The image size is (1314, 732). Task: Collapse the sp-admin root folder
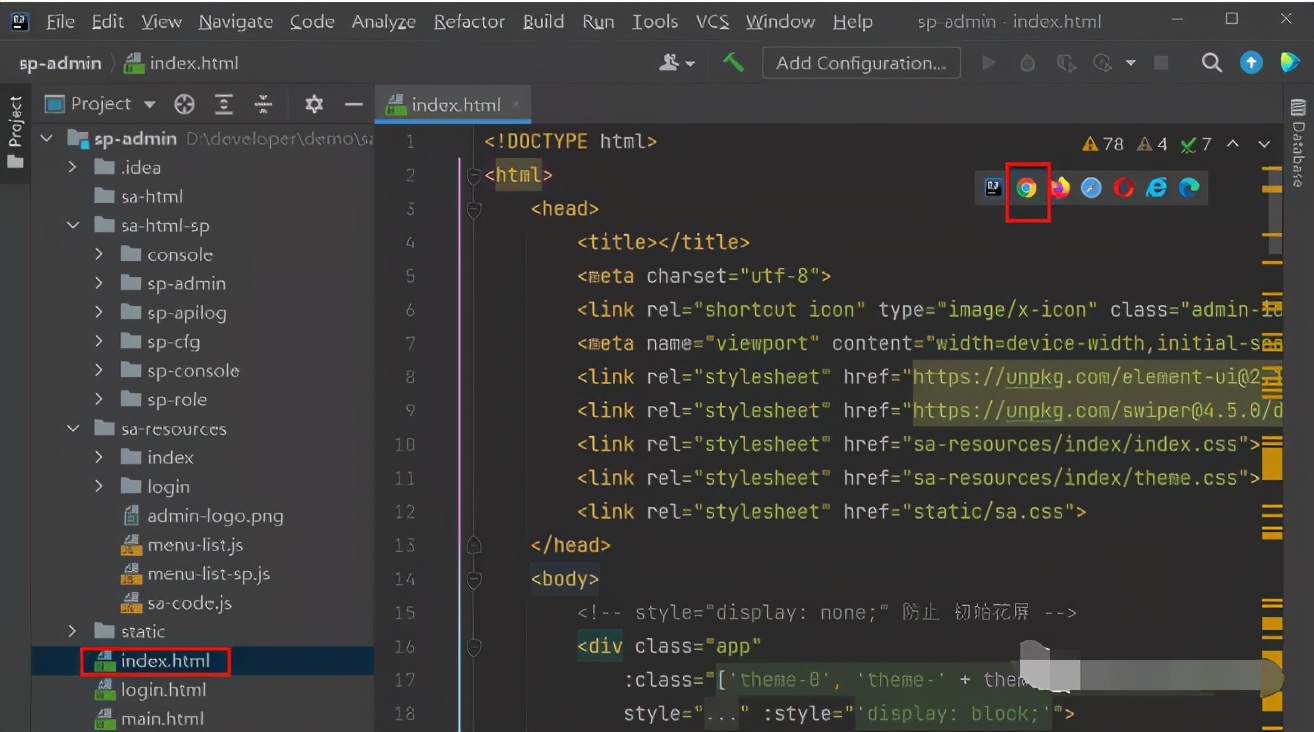point(47,138)
